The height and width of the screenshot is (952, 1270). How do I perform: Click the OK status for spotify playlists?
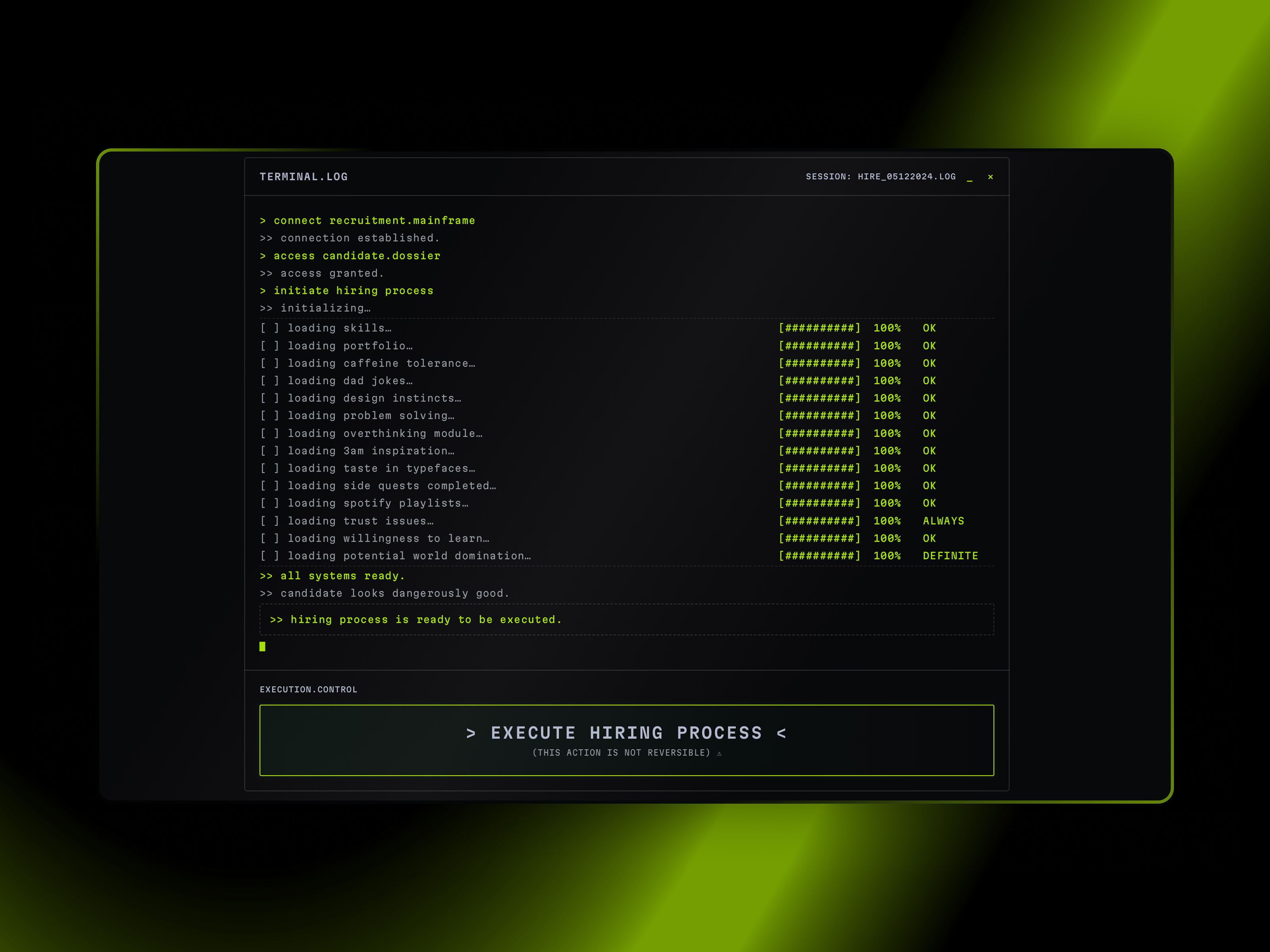tap(929, 503)
